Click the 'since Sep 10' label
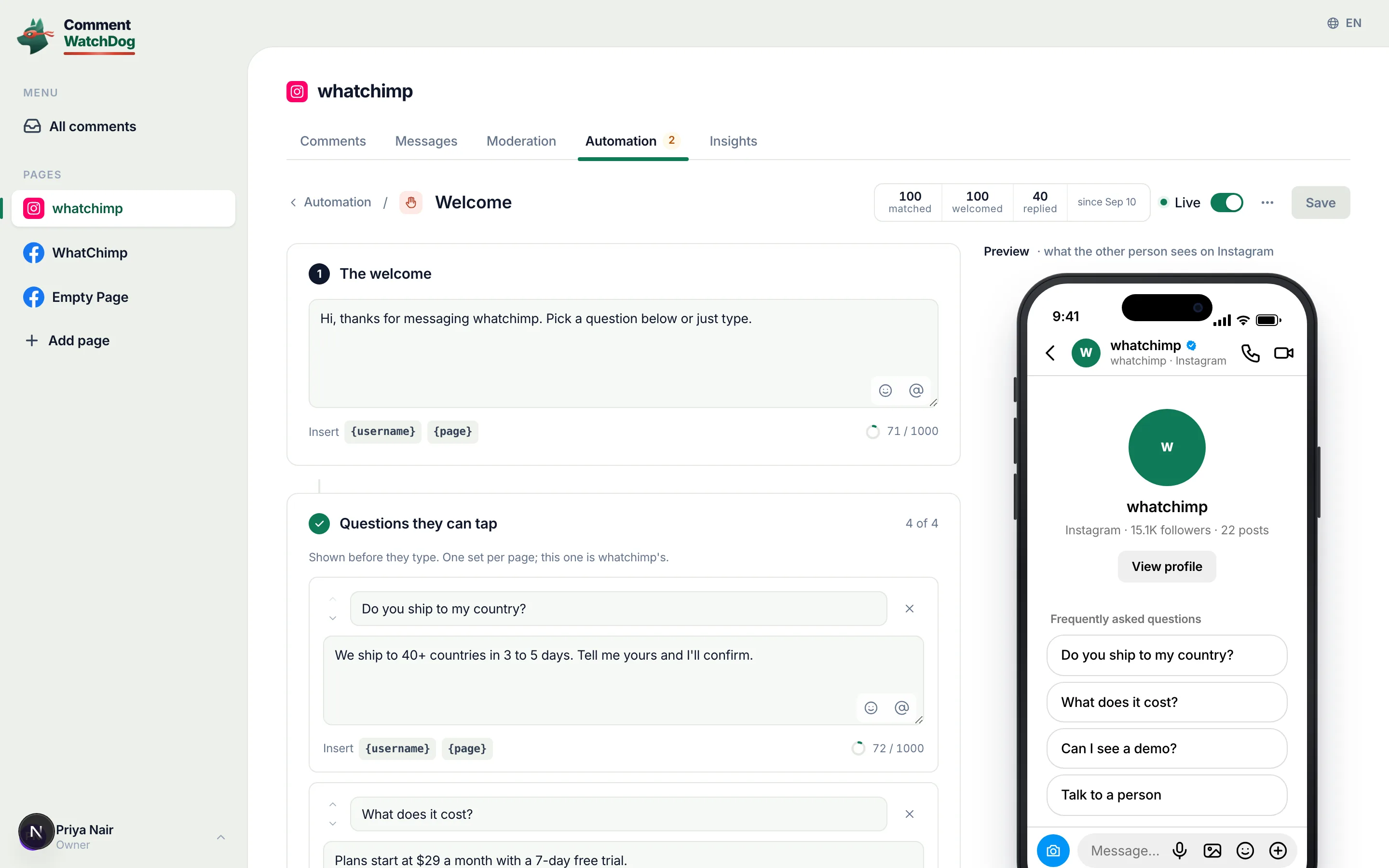Viewport: 1389px width, 868px height. (1106, 202)
